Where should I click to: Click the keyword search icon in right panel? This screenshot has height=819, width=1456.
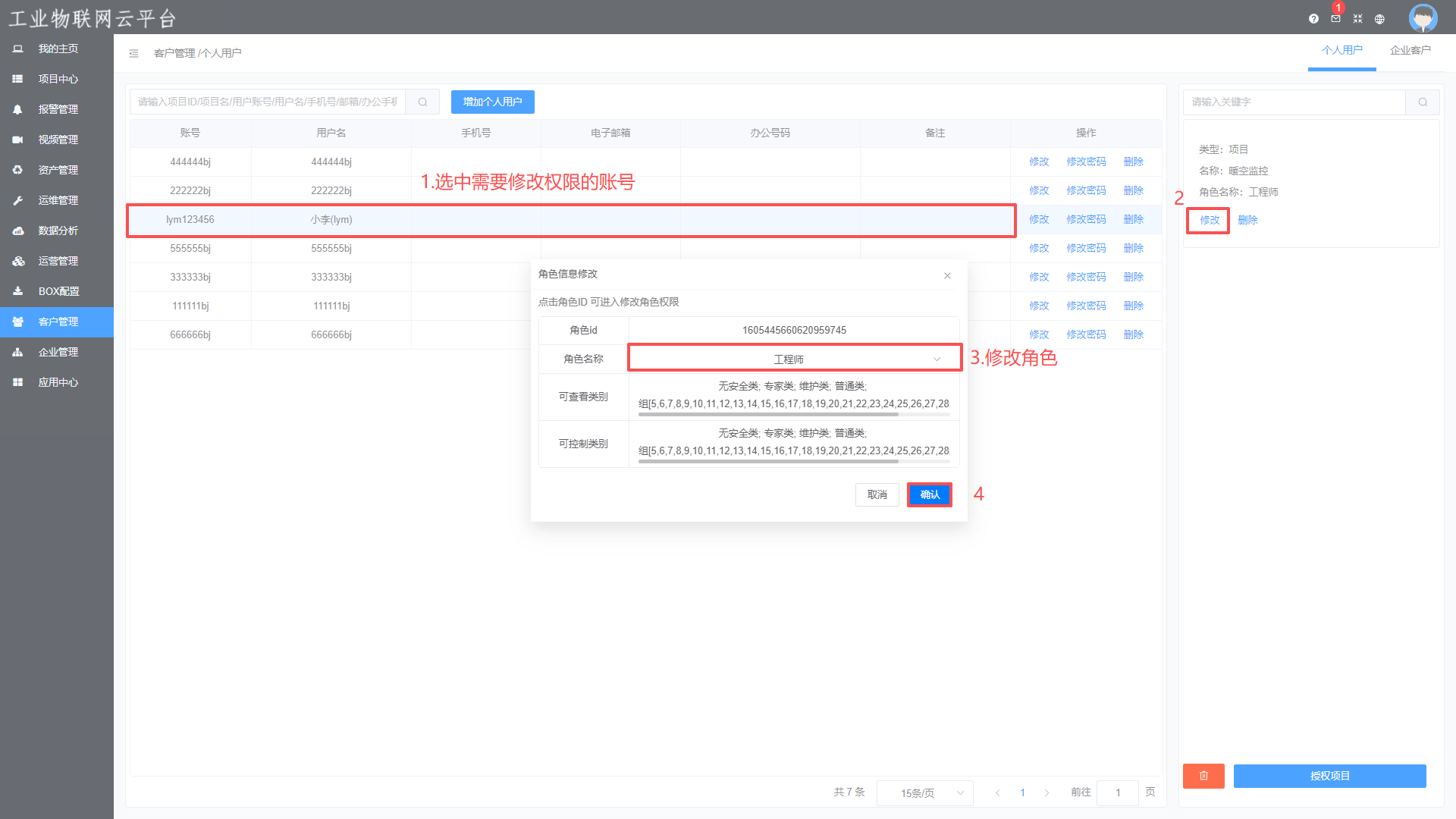click(x=1423, y=102)
